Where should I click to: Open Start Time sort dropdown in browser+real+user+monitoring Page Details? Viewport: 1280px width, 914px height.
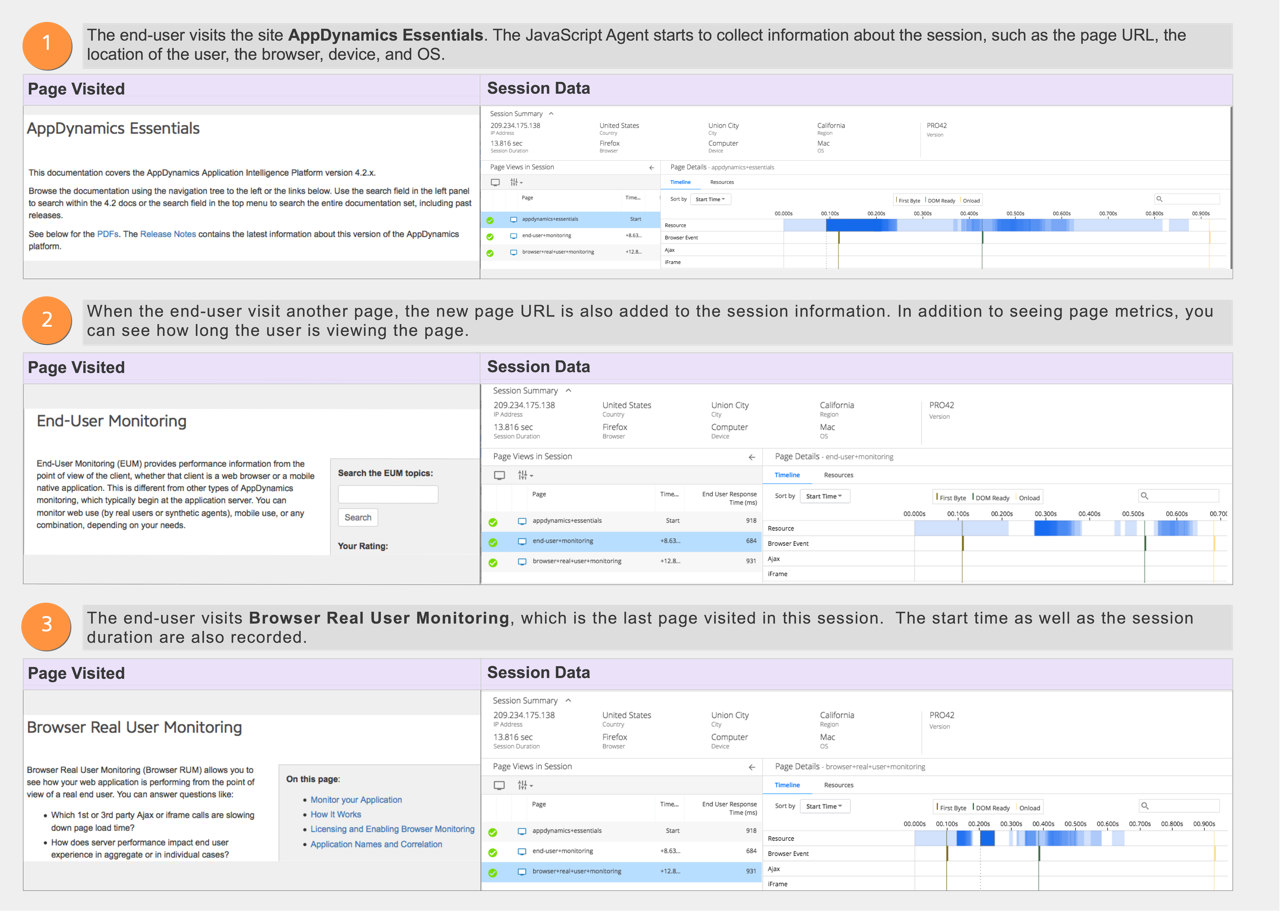pos(825,806)
